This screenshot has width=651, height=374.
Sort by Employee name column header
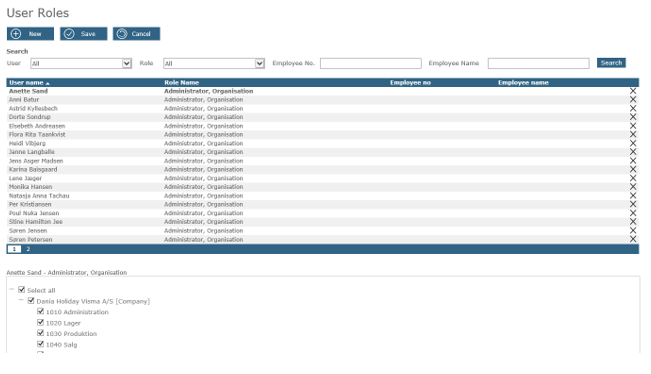pos(523,83)
